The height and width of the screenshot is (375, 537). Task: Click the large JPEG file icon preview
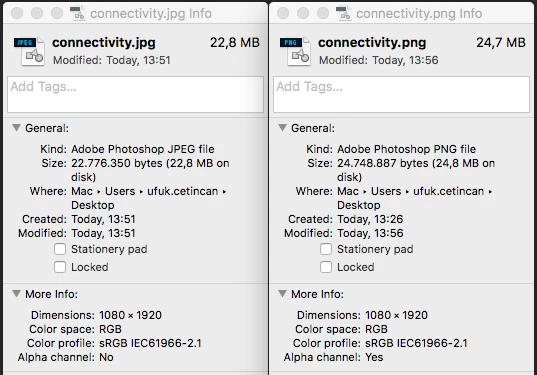click(29, 51)
